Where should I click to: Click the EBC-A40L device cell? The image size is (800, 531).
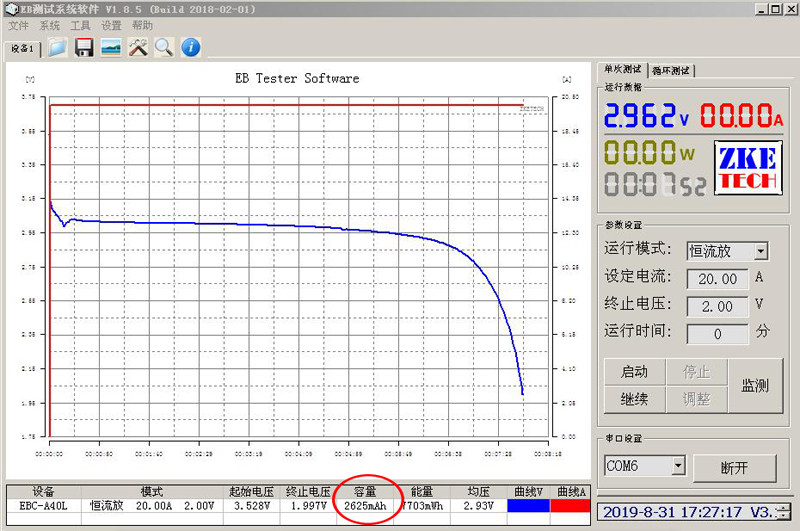[x=43, y=506]
